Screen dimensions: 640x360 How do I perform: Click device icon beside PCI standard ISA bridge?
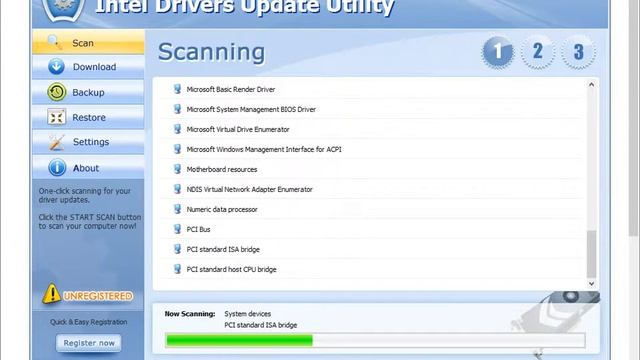click(x=177, y=249)
